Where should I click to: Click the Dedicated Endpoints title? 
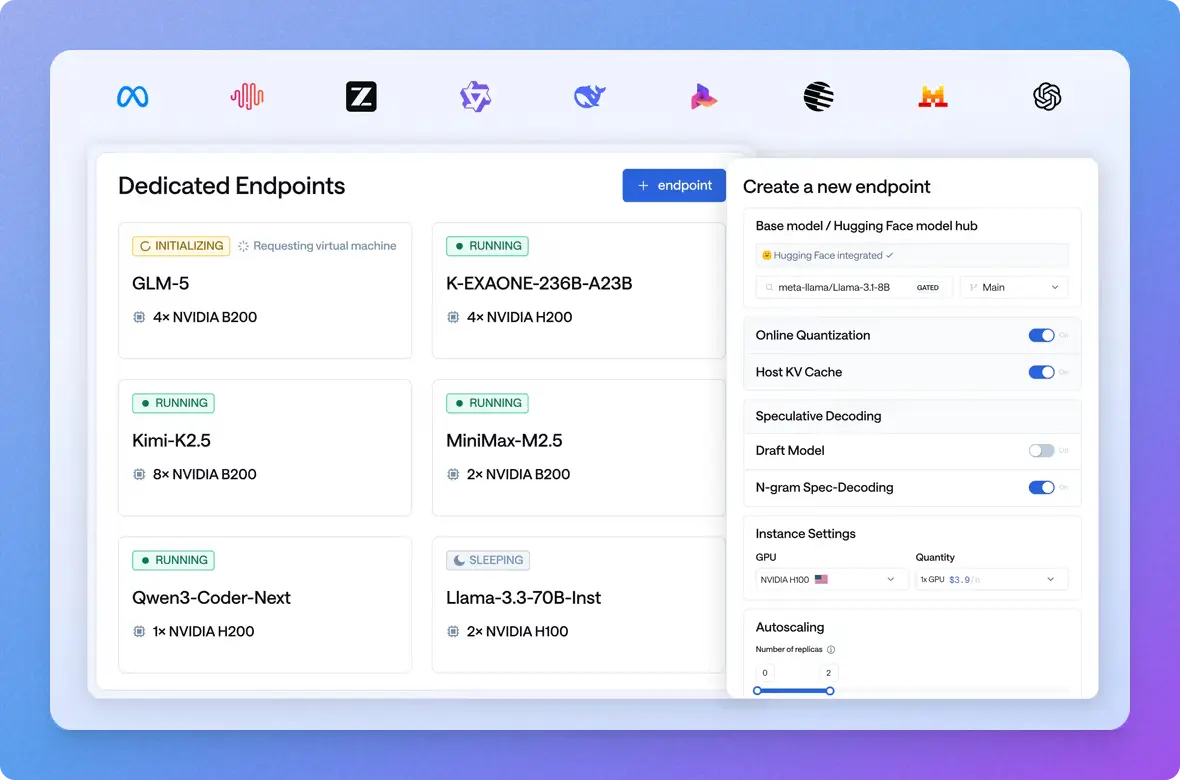pos(232,186)
